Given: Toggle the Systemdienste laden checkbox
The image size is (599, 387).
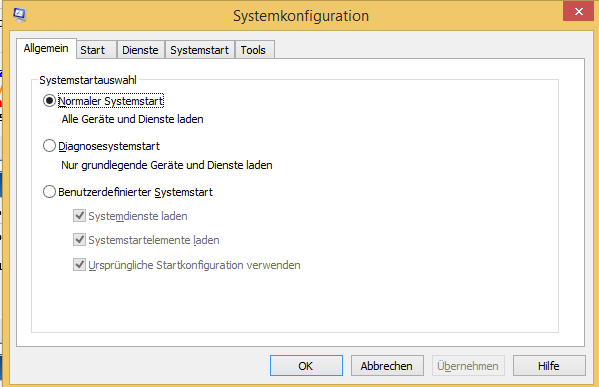Looking at the screenshot, I should 79,216.
